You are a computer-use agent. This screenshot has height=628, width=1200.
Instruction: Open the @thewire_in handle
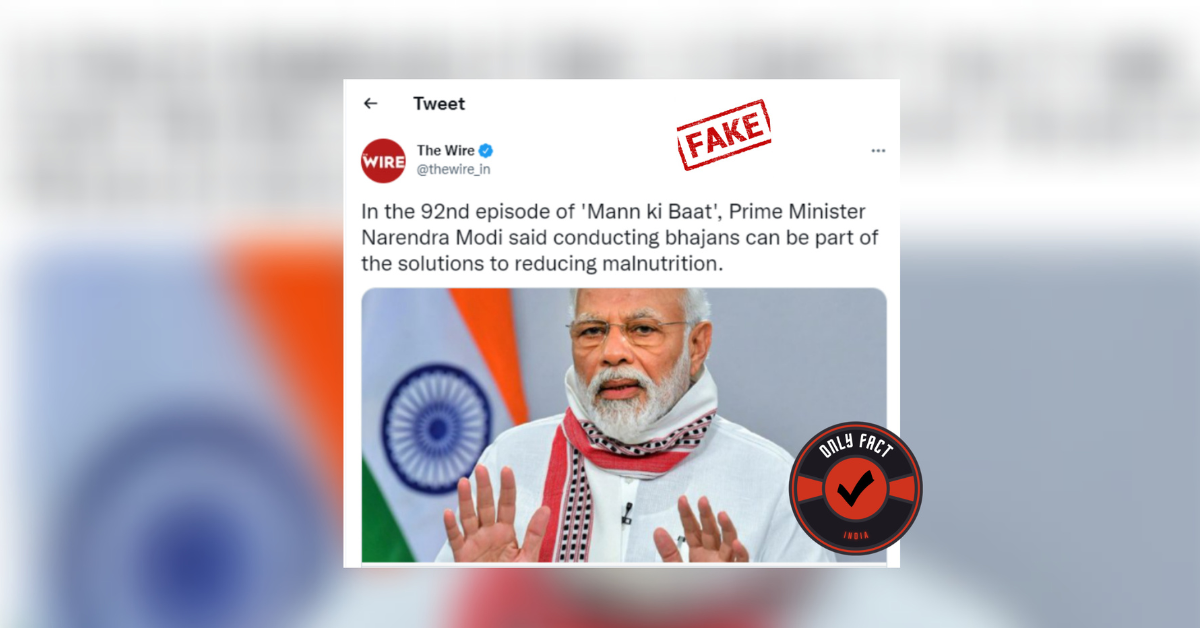(453, 169)
